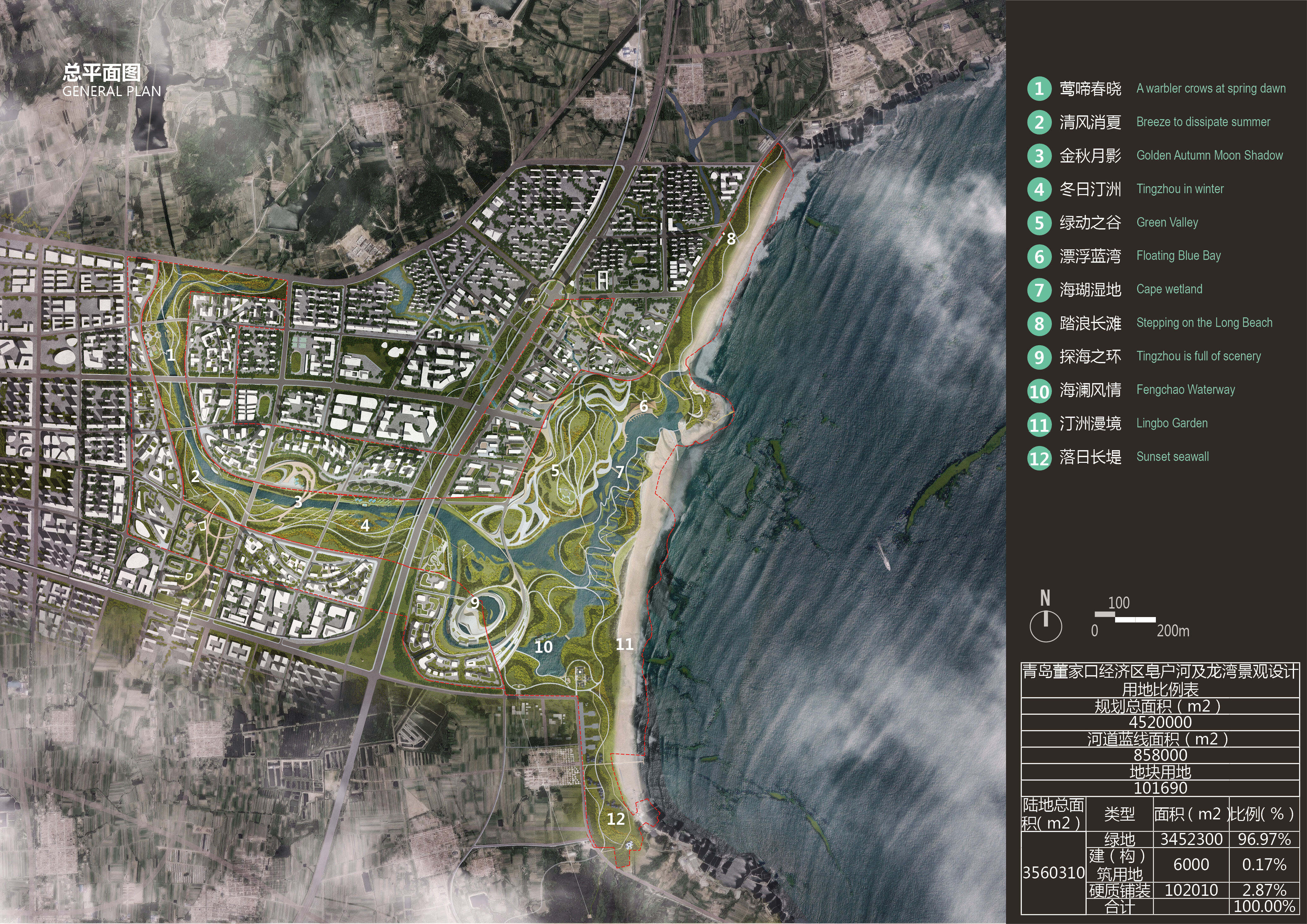
Task: Click the 858000 river area cell
Action: click(1160, 756)
